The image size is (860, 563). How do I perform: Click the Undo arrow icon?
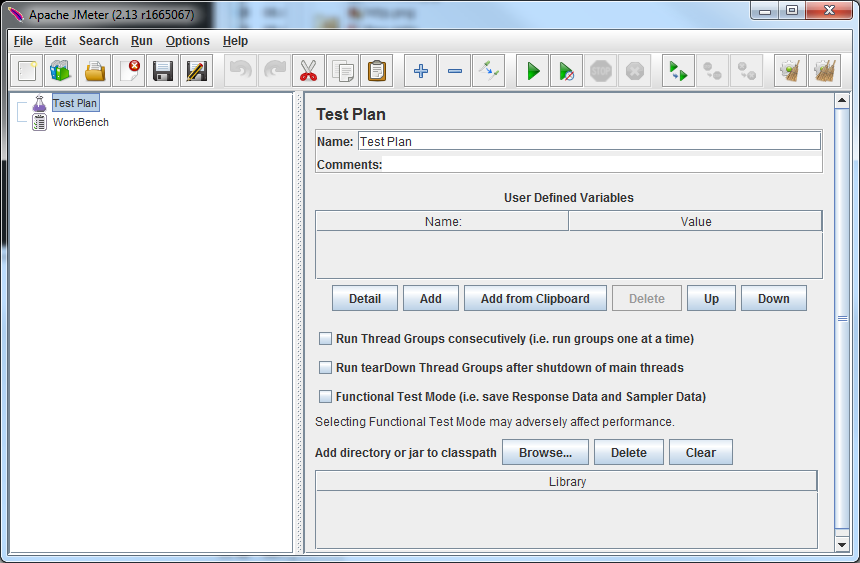tap(241, 71)
